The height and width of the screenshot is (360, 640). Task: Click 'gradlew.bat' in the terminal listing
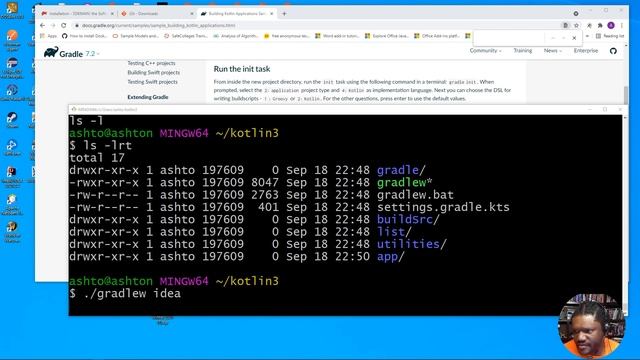pyautogui.click(x=415, y=195)
